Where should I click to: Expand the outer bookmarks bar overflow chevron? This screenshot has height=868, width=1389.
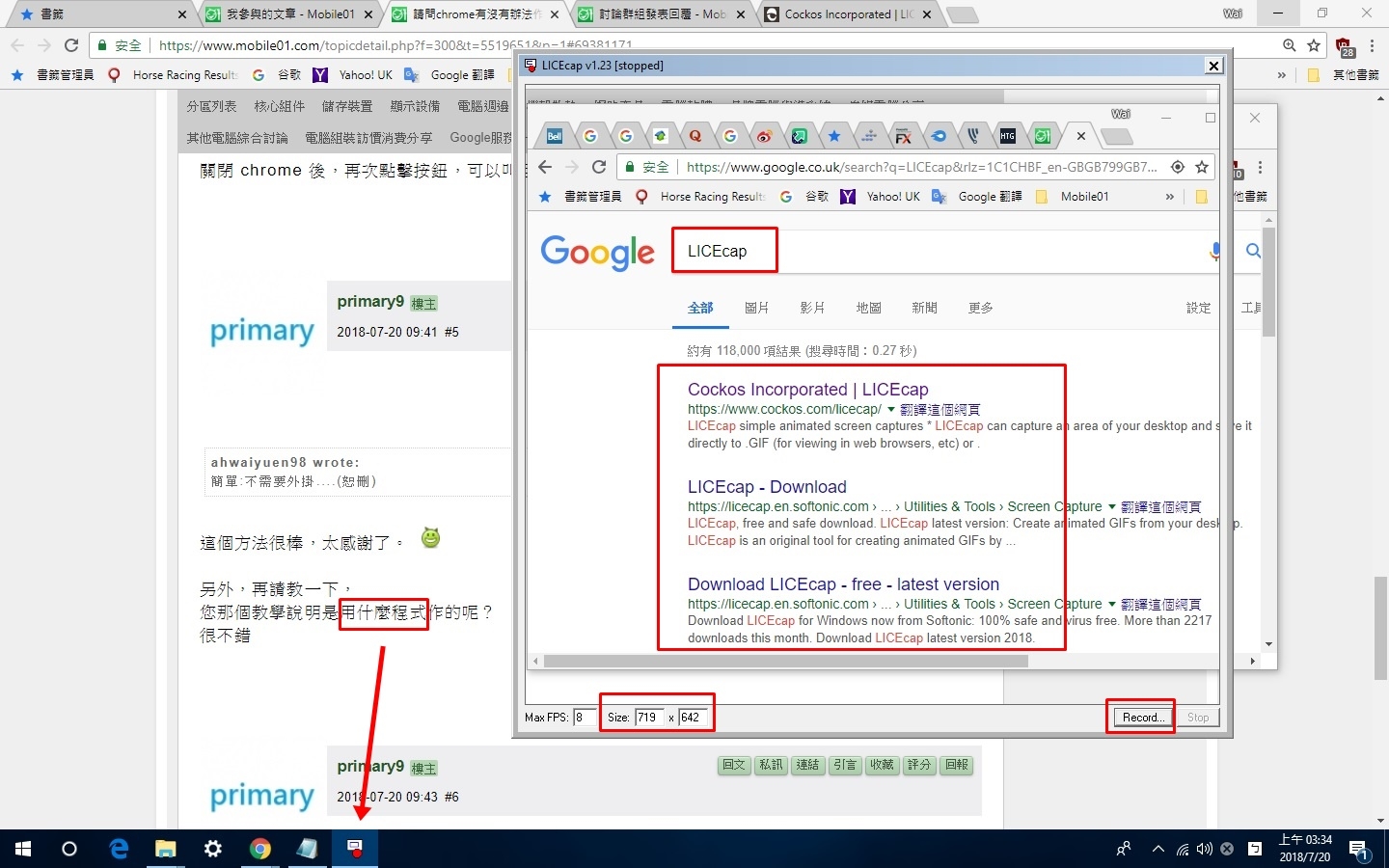pos(1281,74)
